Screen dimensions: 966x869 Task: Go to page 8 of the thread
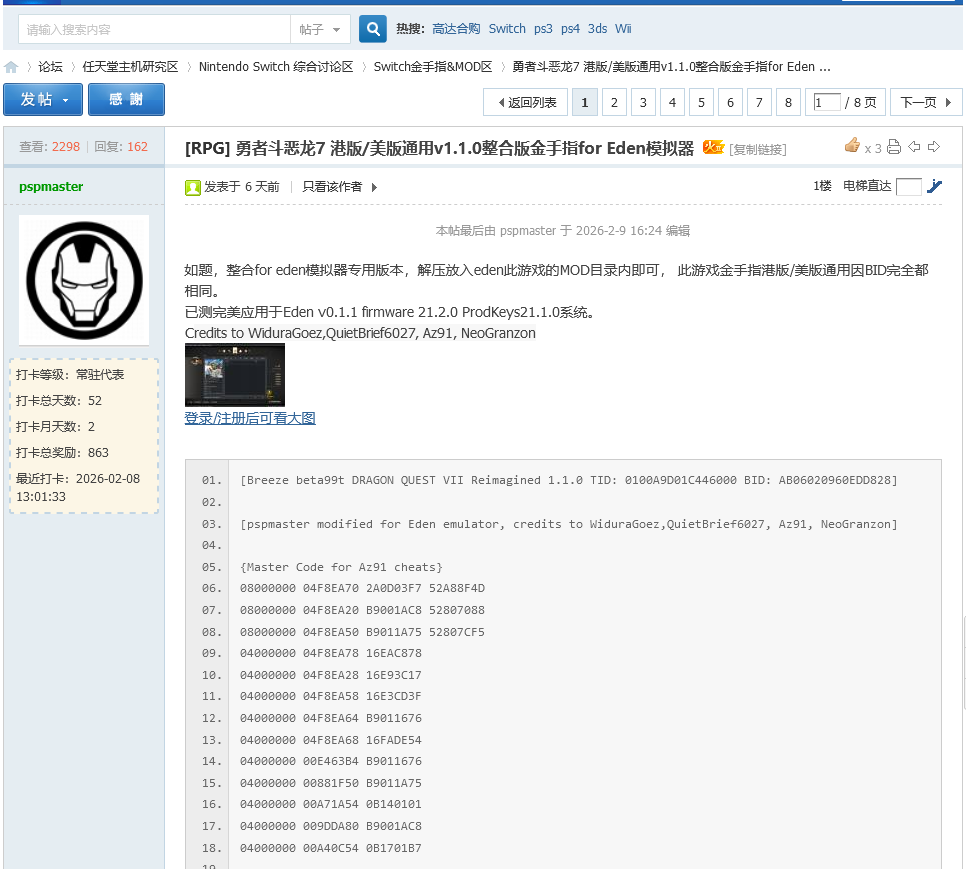pos(788,102)
